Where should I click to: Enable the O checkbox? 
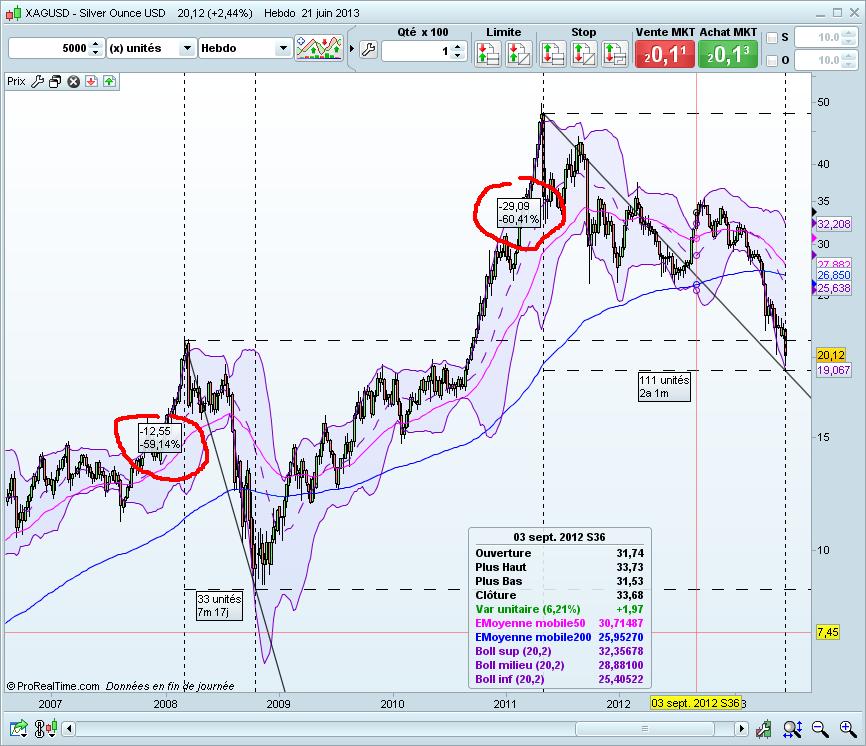(x=771, y=61)
